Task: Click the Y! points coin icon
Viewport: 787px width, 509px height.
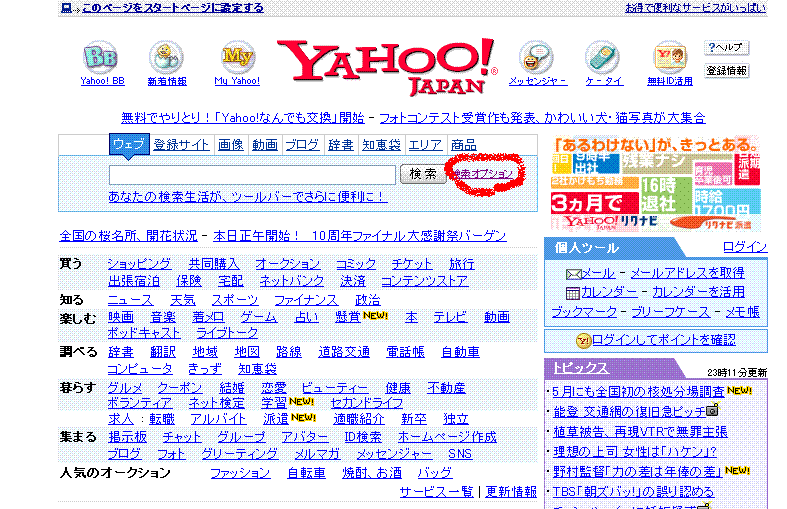Action: 583,341
